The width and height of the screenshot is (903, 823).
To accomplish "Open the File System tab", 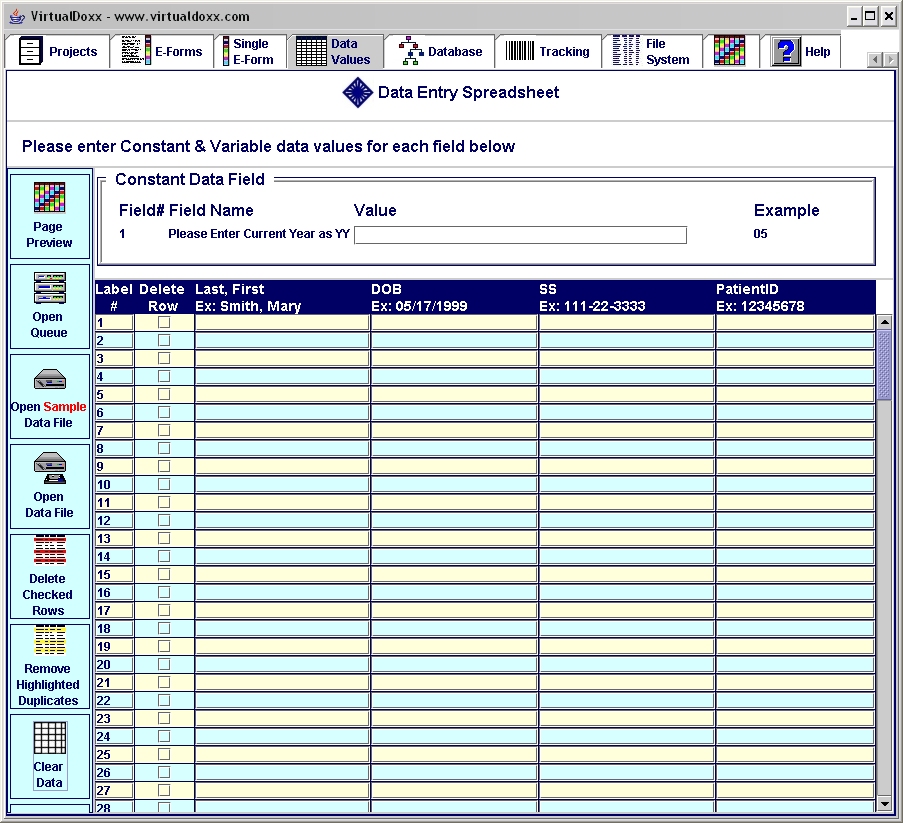I will pyautogui.click(x=652, y=52).
